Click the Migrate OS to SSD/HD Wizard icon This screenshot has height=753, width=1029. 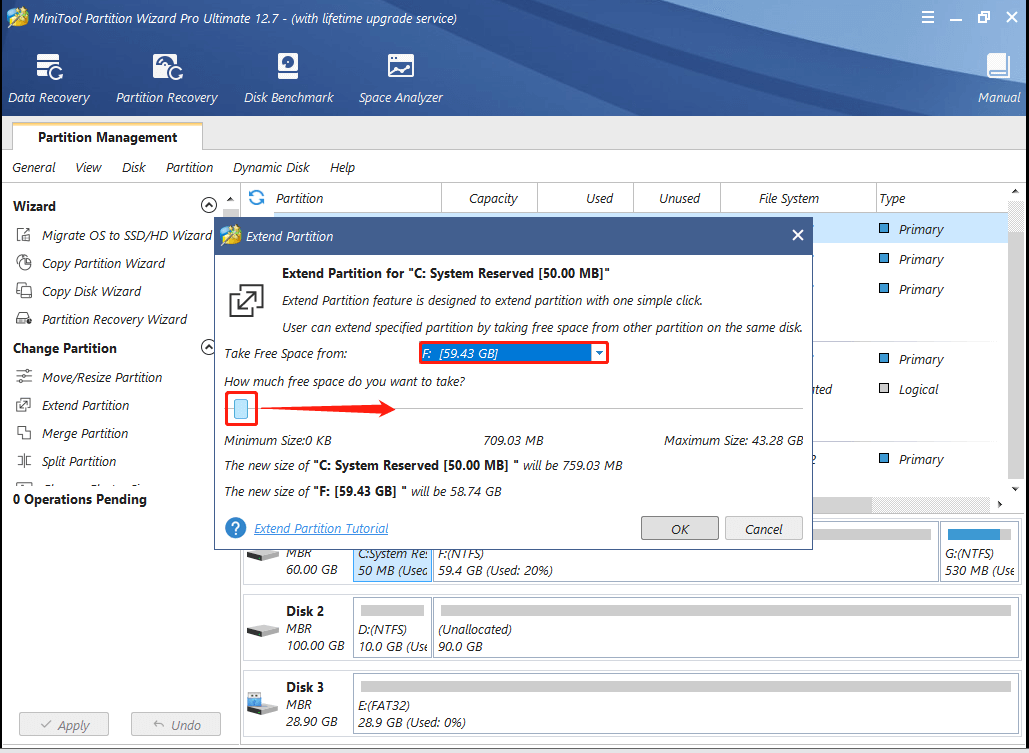pyautogui.click(x=24, y=235)
